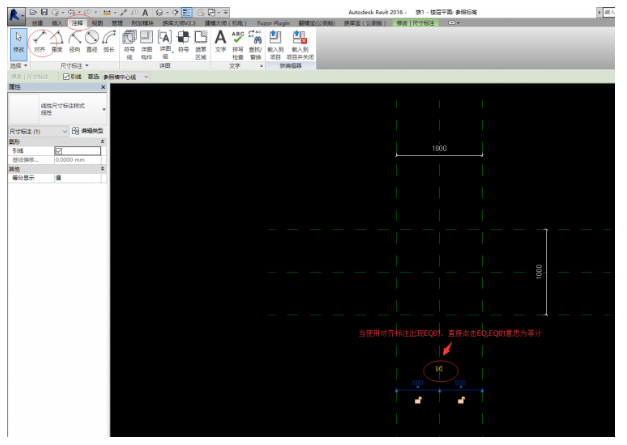
Task: Switch to the 注释 (Annotate) ribbon tab
Action: pyautogui.click(x=77, y=21)
